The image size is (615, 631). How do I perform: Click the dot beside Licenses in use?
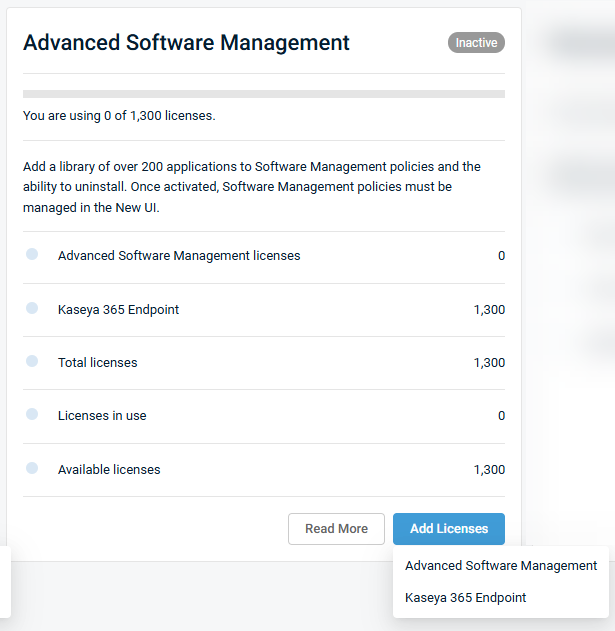coord(32,414)
